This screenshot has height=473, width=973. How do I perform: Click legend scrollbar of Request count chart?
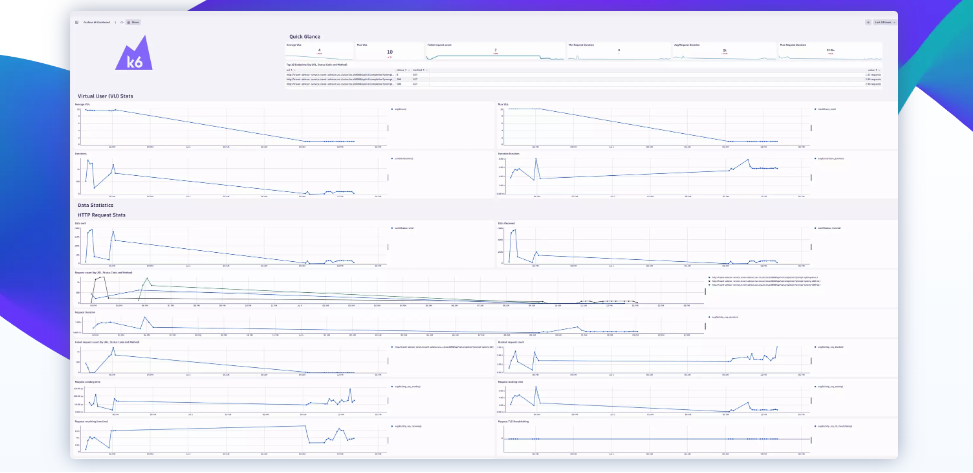tap(705, 292)
